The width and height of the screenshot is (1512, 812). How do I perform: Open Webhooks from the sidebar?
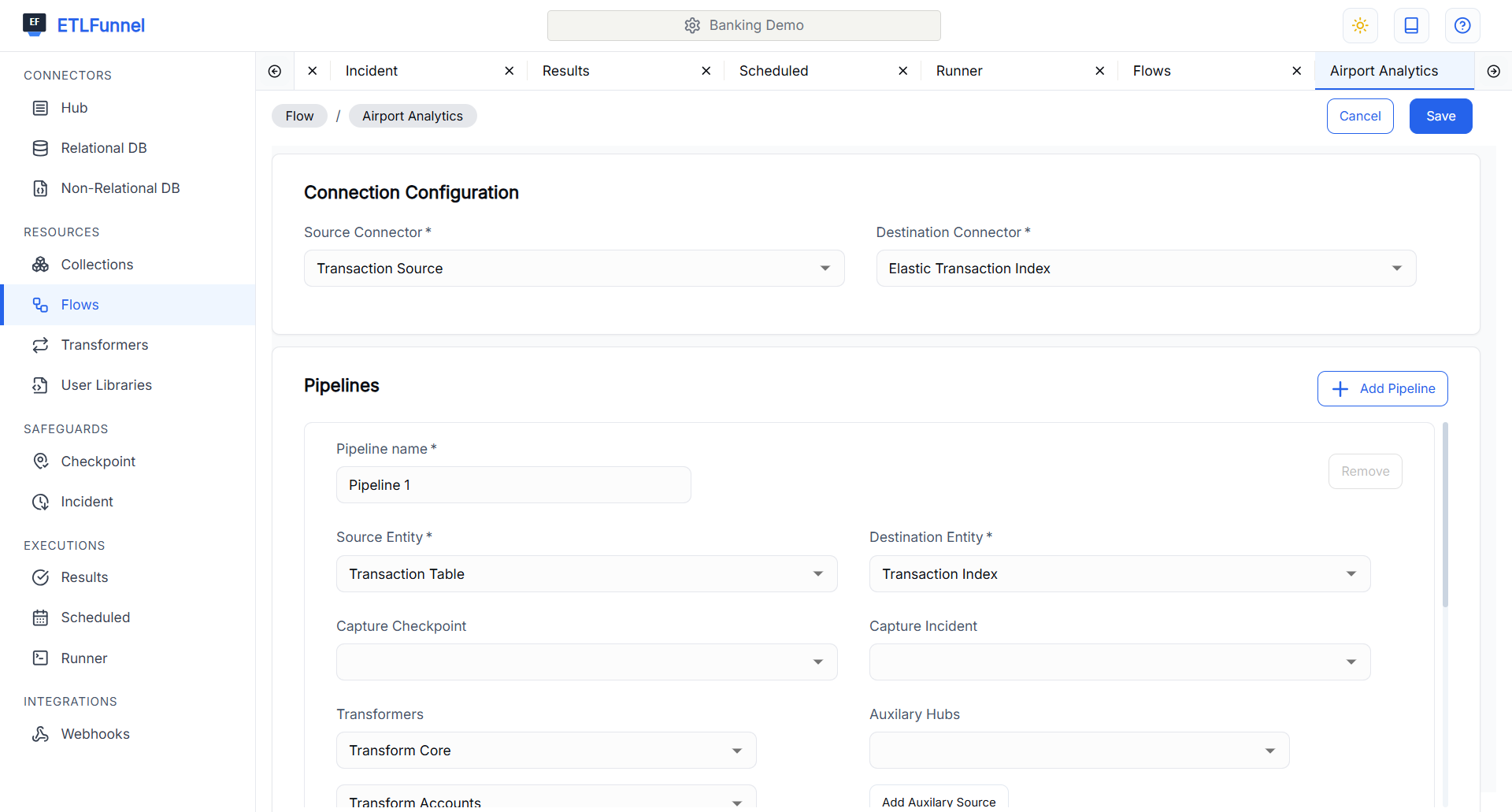click(x=94, y=734)
